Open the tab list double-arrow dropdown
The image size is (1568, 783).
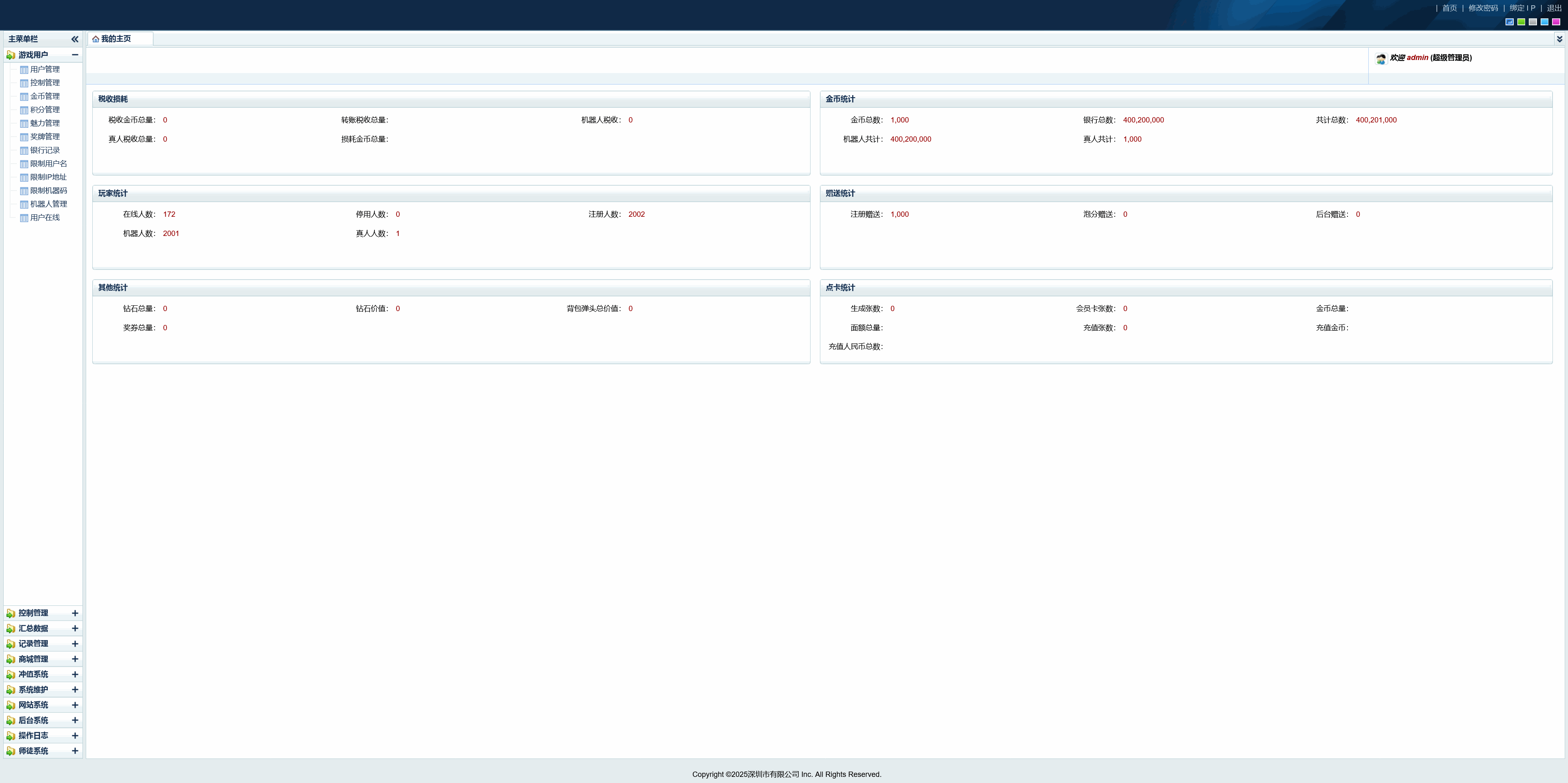pyautogui.click(x=1559, y=39)
